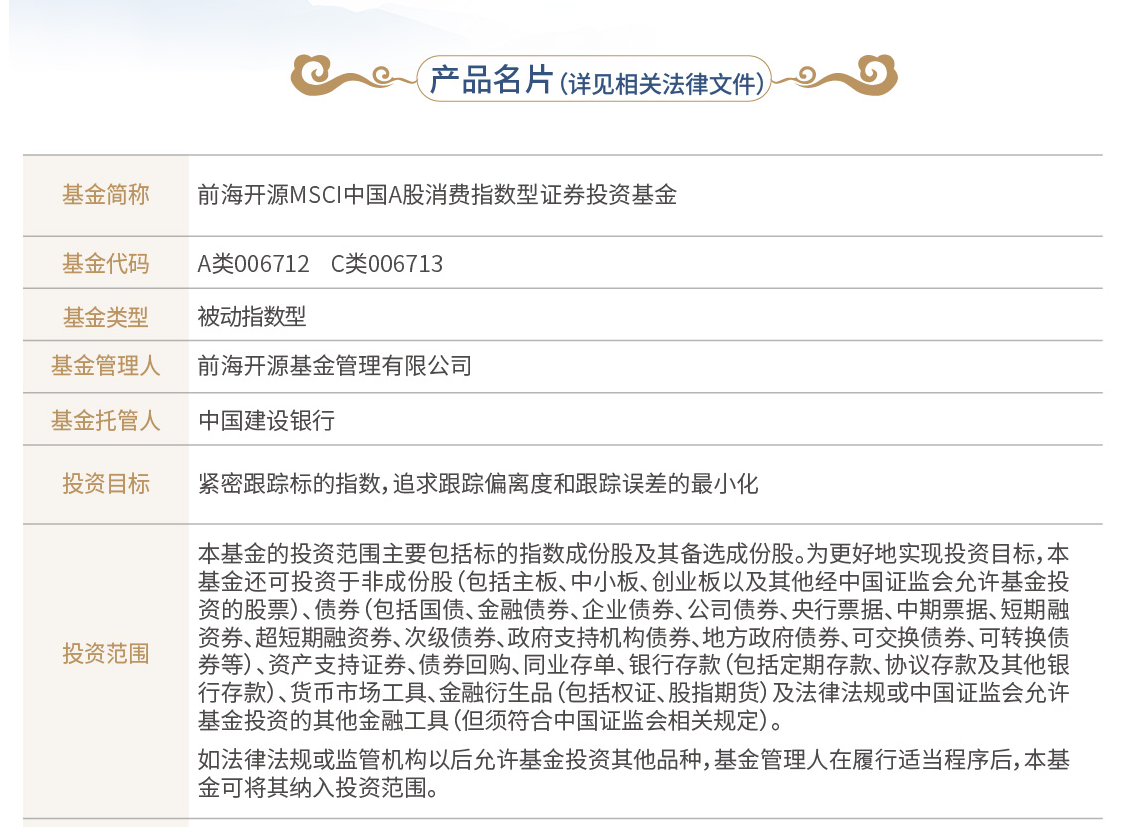Click the 紧密跟踪标的指数 investment objective text
This screenshot has height=827, width=1121.
tap(478, 484)
